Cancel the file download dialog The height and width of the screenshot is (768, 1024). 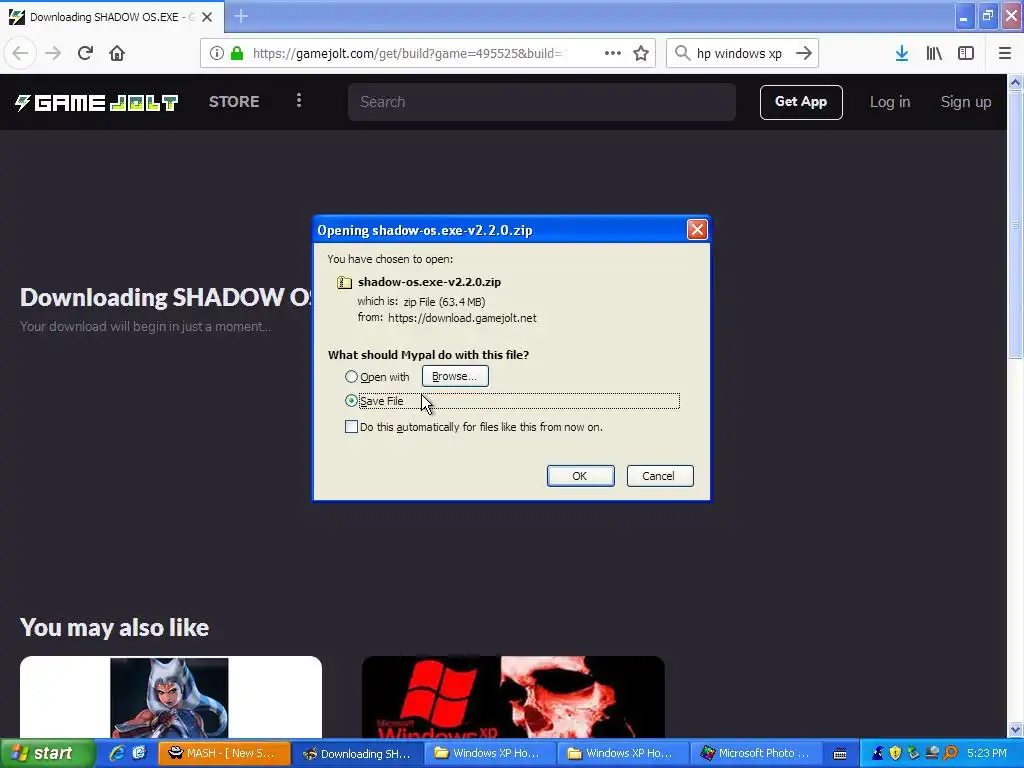click(x=660, y=476)
